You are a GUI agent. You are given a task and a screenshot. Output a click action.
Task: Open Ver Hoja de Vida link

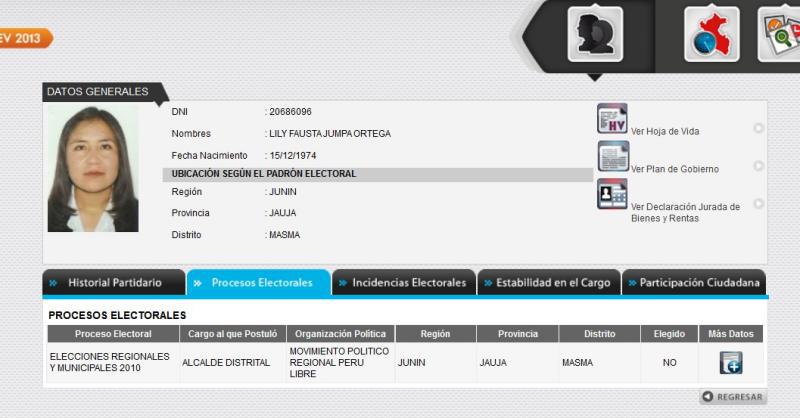[x=665, y=131]
